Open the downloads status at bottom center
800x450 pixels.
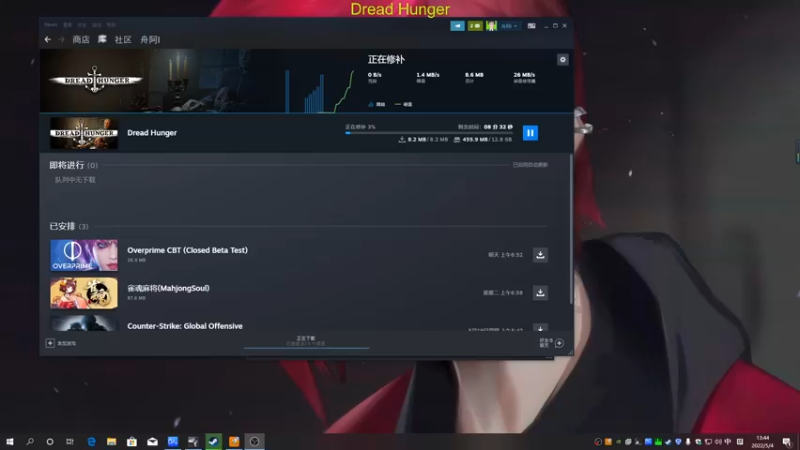[306, 341]
